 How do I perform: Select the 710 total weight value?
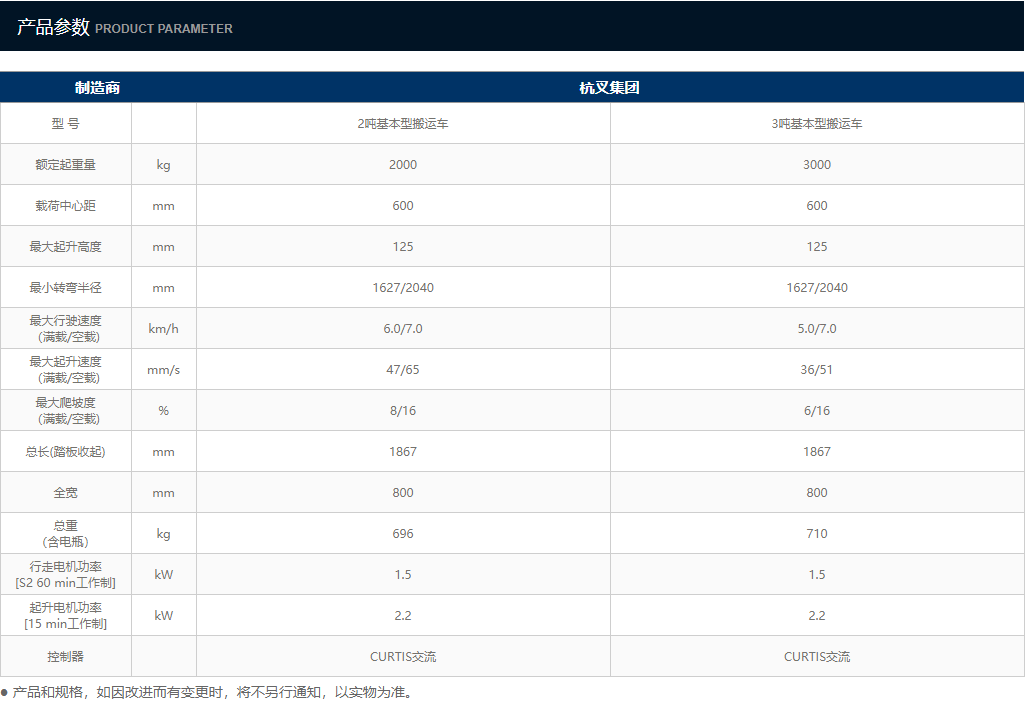tap(816, 533)
